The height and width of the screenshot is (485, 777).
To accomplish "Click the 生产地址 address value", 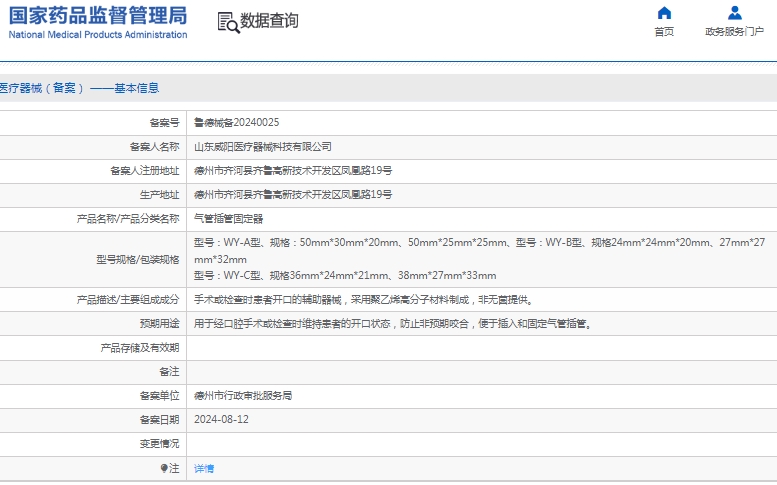I will [x=293, y=195].
